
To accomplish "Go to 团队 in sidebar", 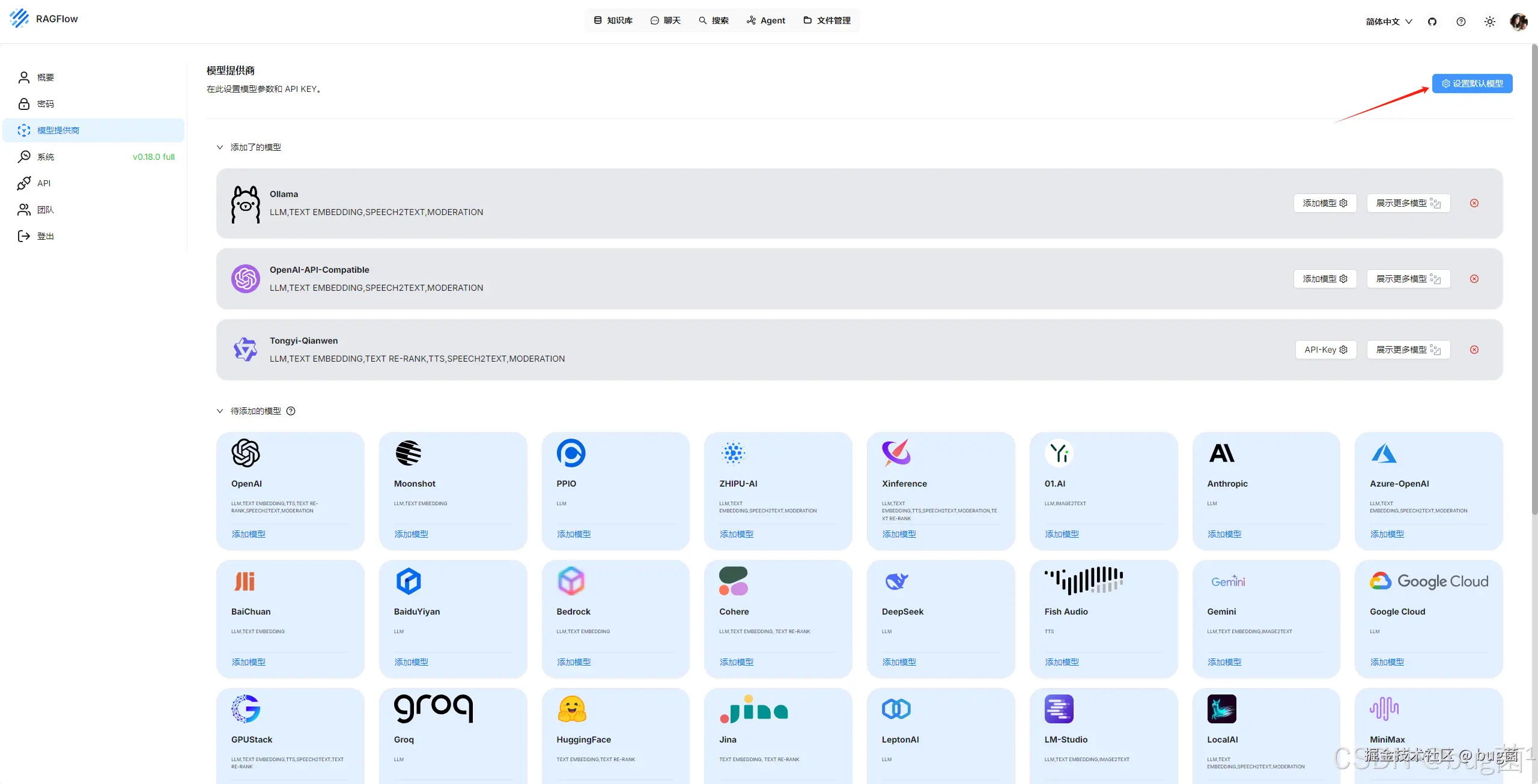I will click(x=46, y=210).
